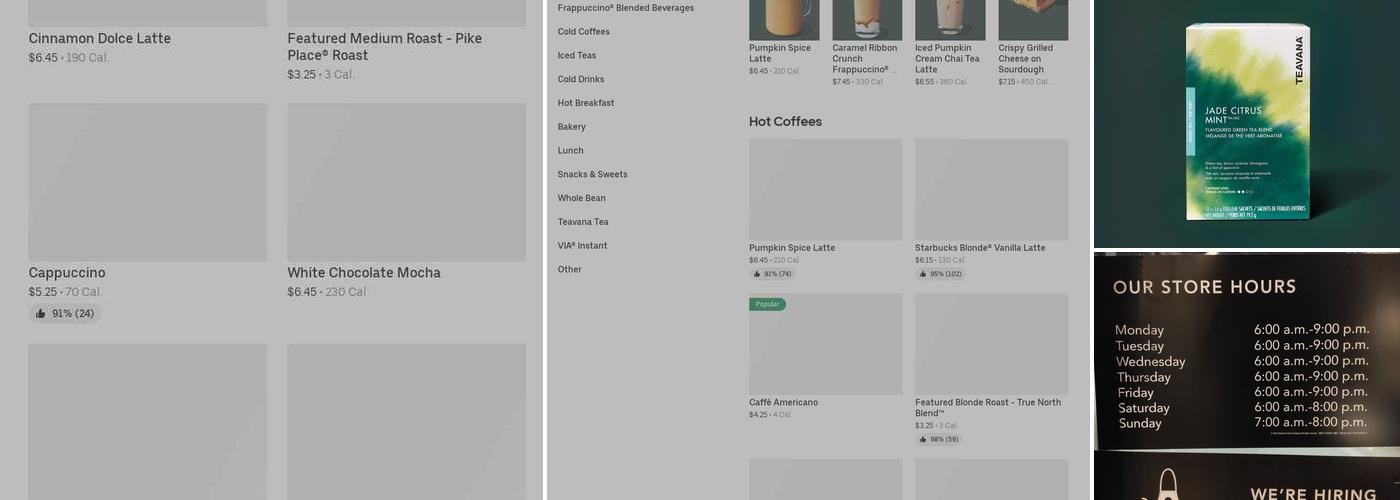Select the Whole Bean category

pyautogui.click(x=581, y=198)
